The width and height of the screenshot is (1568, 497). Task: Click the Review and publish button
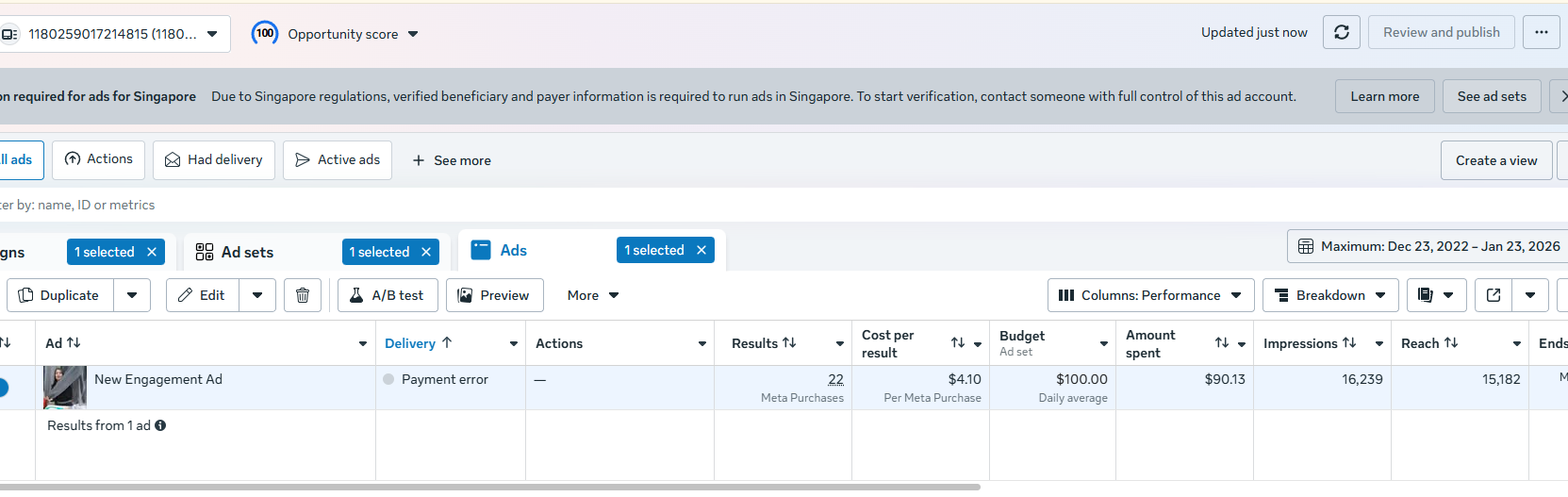point(1441,32)
